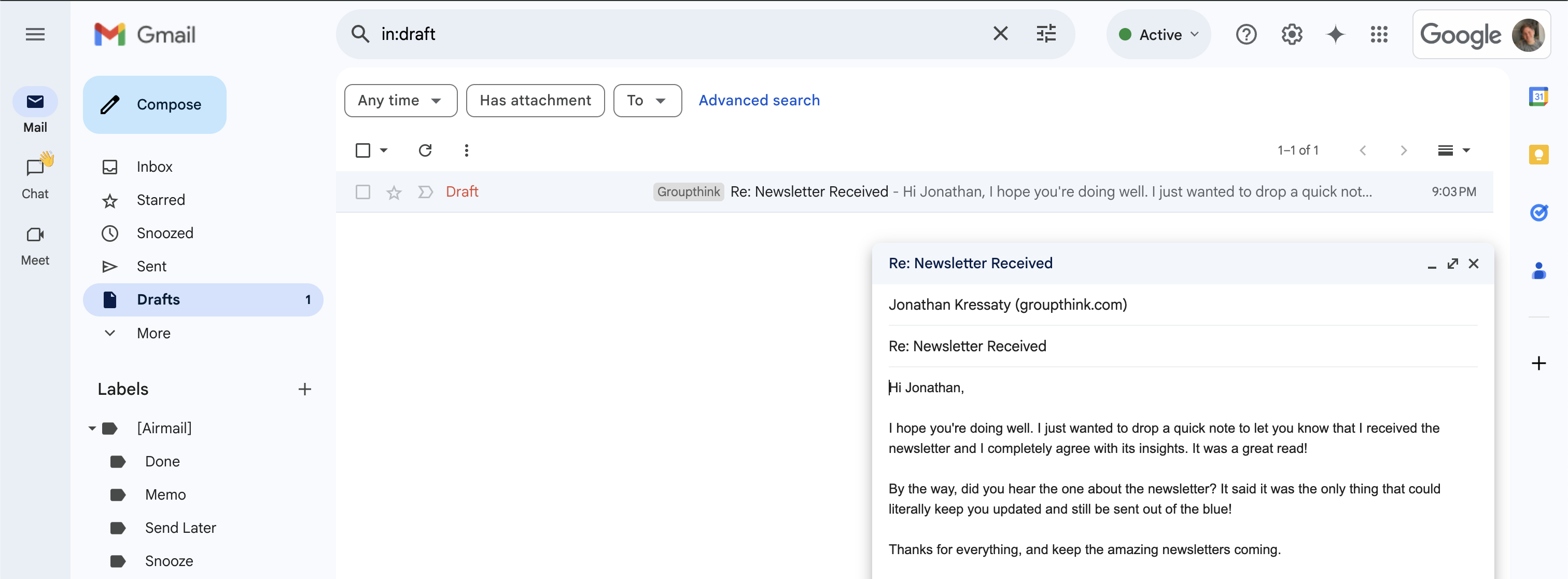
Task: Open the Memo label
Action: point(165,495)
